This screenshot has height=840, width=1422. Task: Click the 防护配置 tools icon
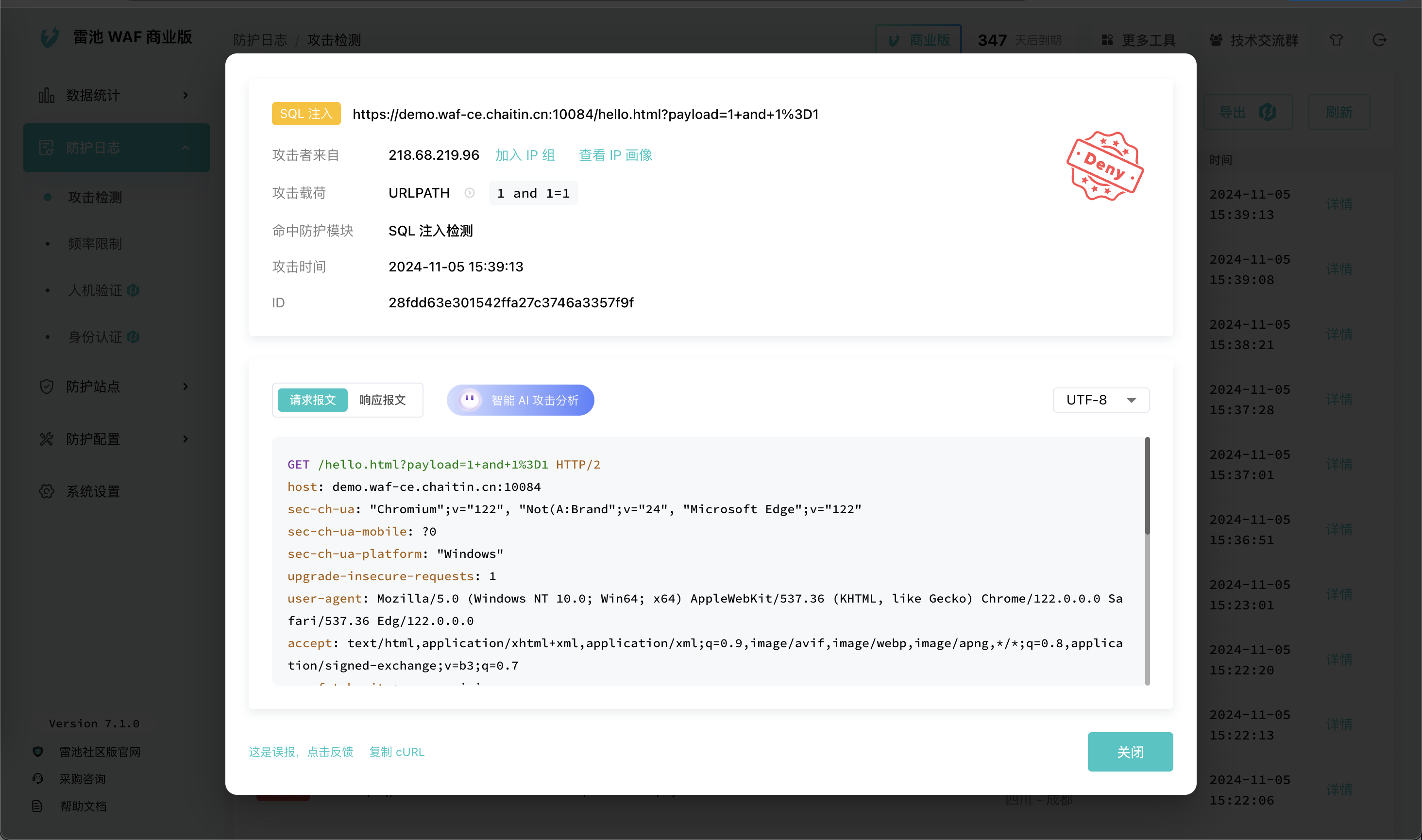[47, 439]
